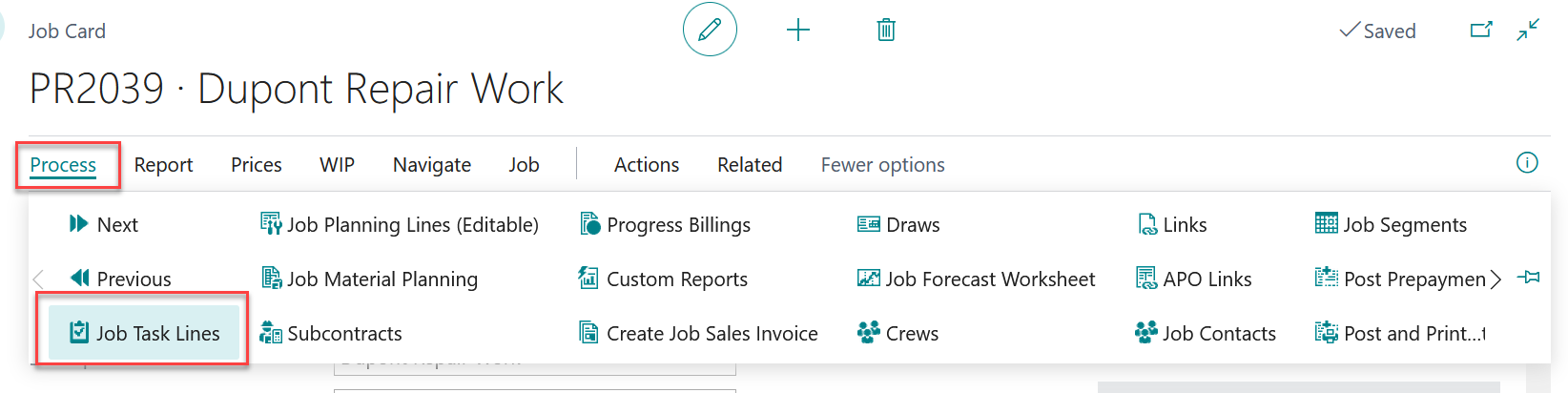Open the Job Forecast Worksheet
Viewport: 1568px width, 393px height.
pyautogui.click(x=977, y=279)
